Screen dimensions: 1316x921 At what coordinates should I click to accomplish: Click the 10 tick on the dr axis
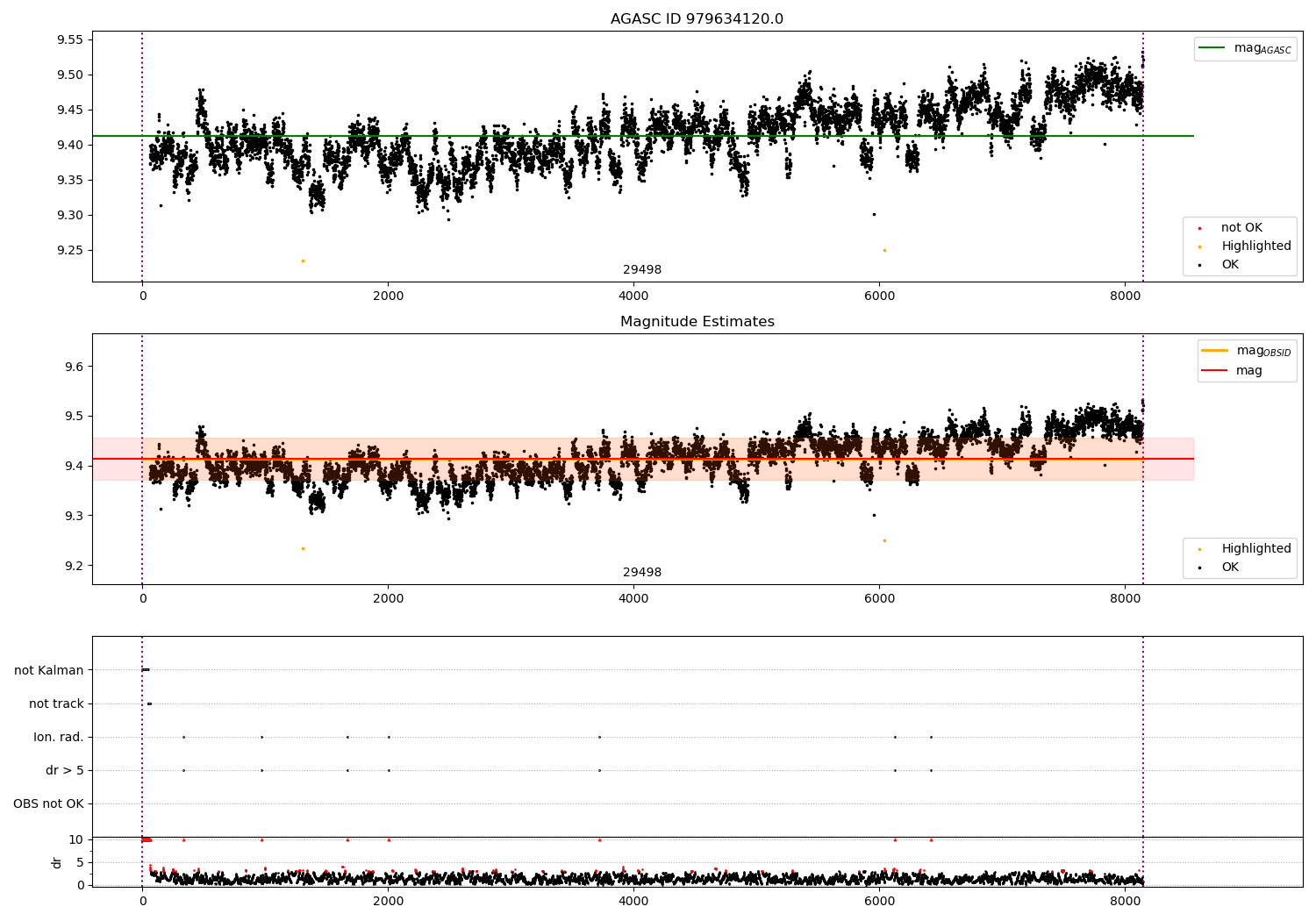(76, 839)
